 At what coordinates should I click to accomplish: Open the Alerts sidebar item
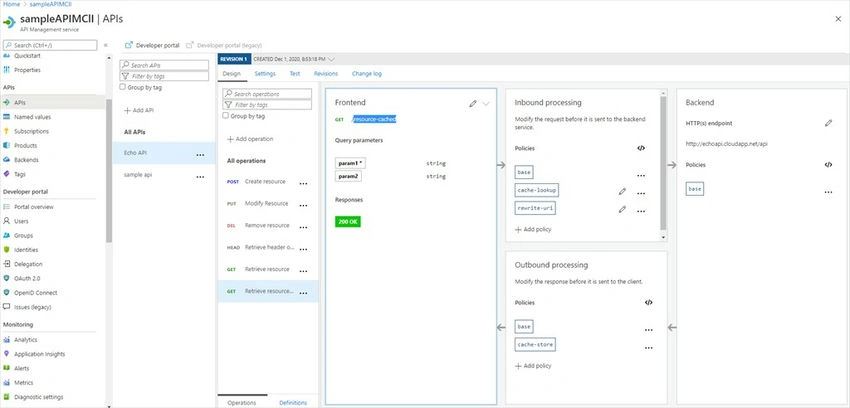click(x=22, y=368)
